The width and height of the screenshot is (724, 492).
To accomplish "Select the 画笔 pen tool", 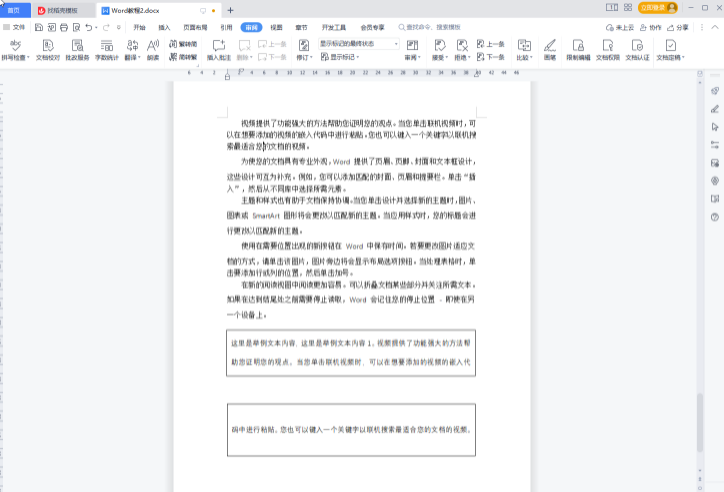I will [x=550, y=50].
